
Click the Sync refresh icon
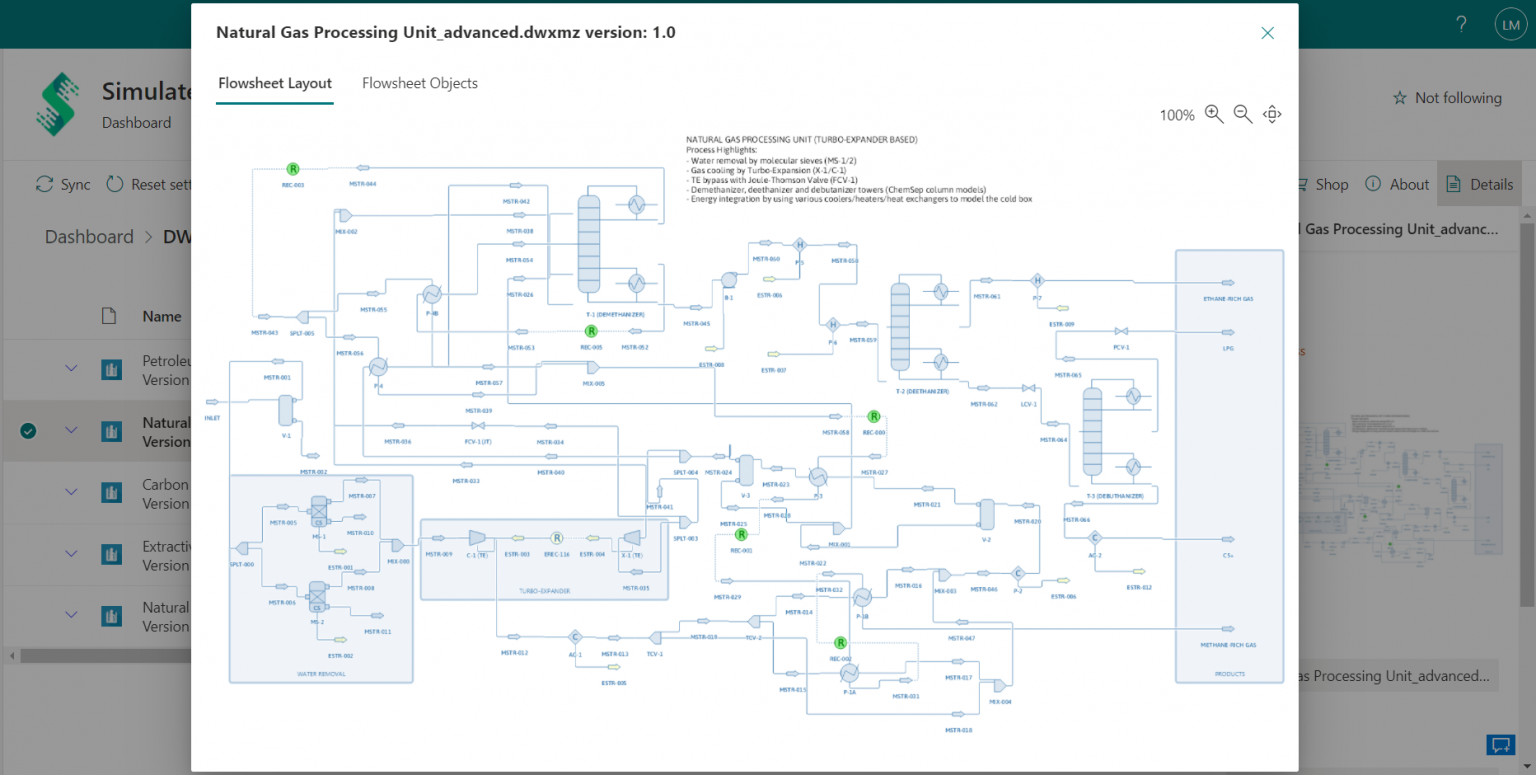click(45, 184)
